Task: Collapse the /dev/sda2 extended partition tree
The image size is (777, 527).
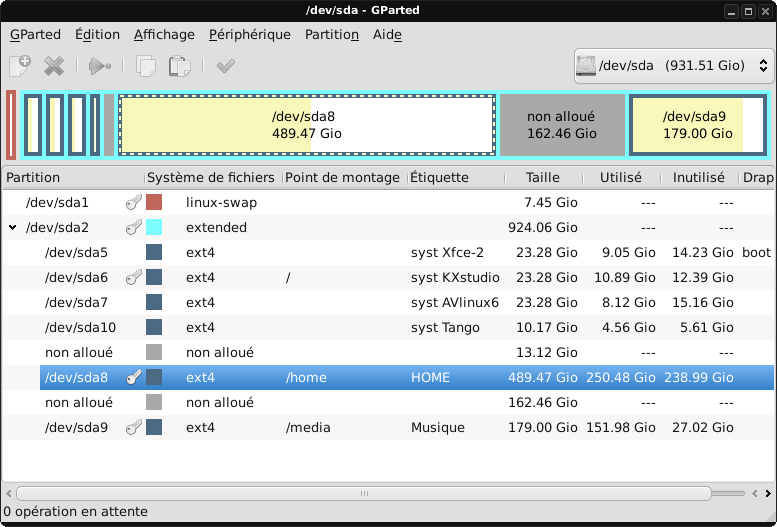Action: [12, 228]
